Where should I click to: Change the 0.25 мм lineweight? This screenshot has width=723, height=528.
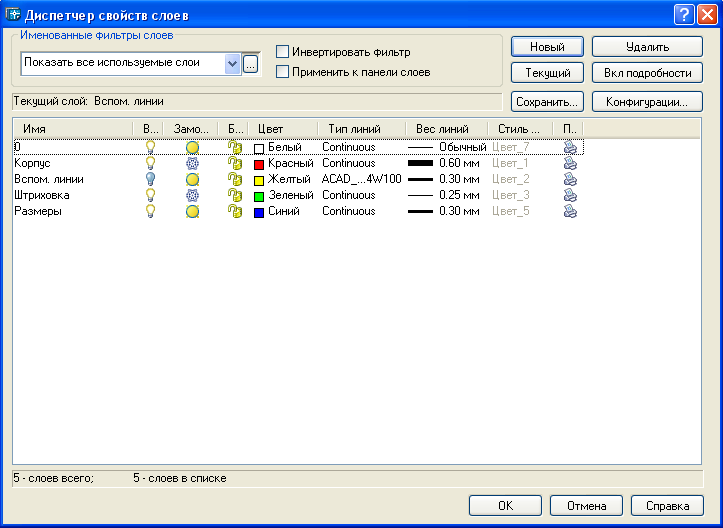coord(444,195)
